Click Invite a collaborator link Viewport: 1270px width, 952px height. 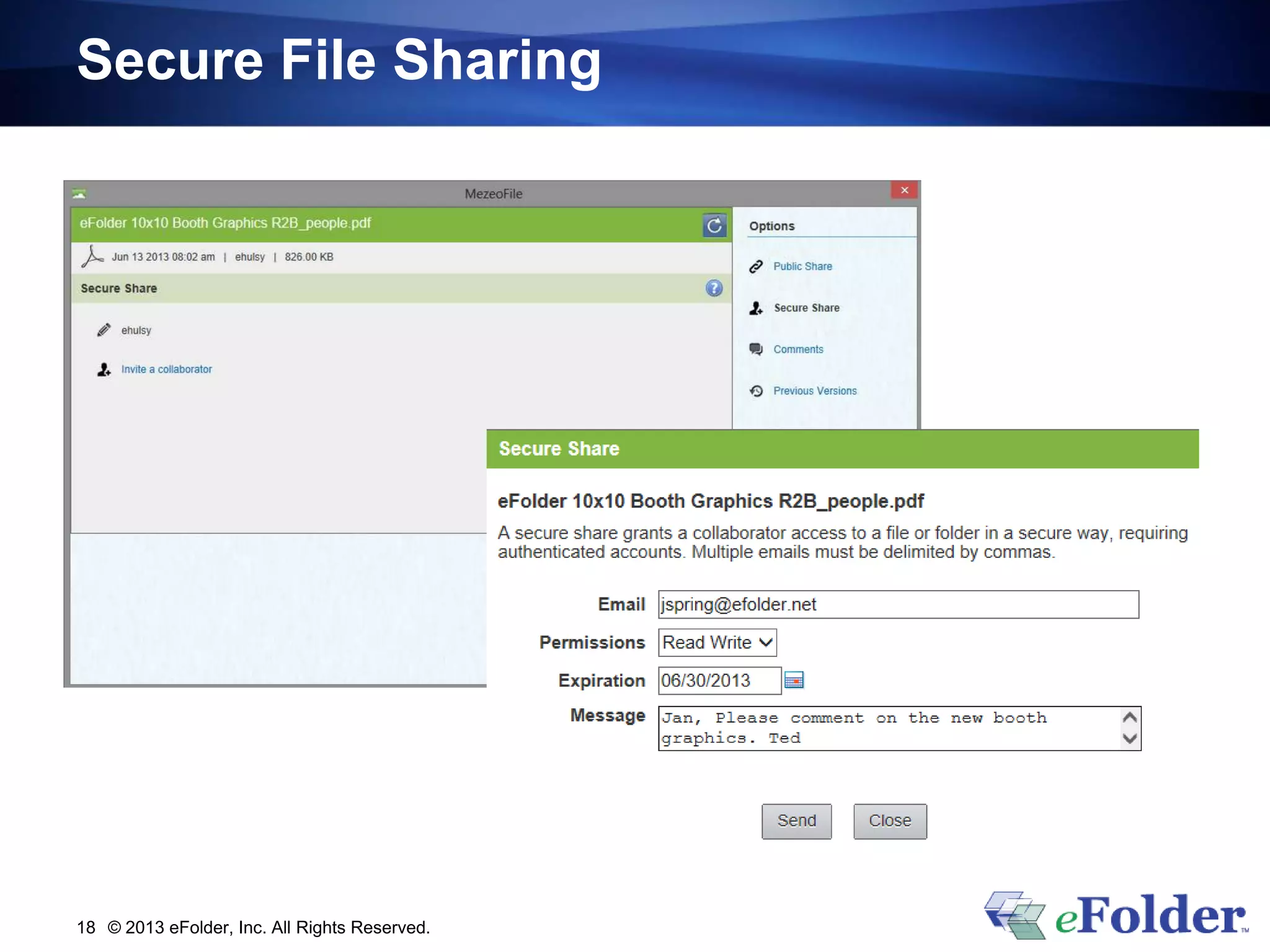[166, 369]
